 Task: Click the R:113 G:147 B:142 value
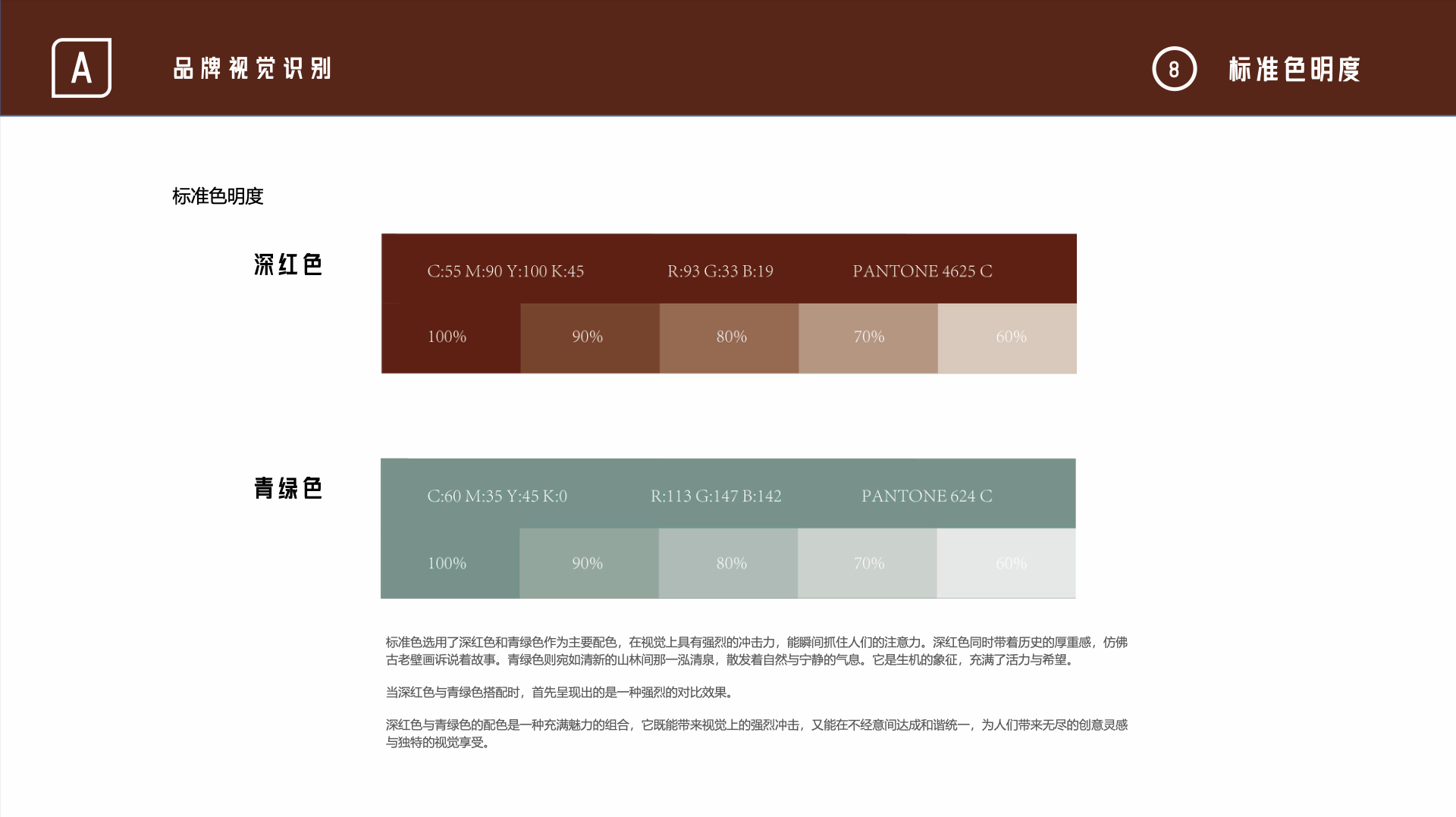[716, 496]
